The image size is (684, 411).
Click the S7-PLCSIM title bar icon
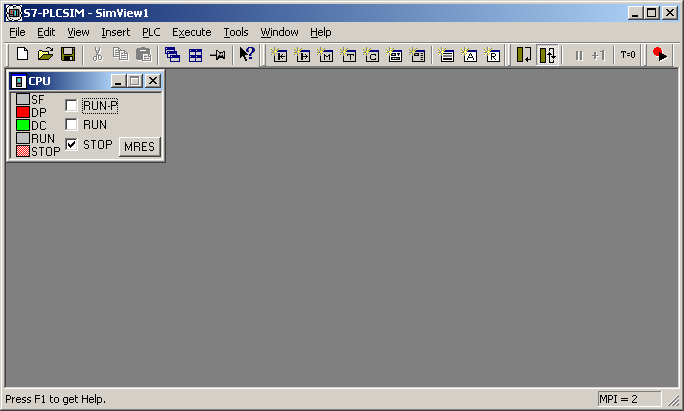(x=14, y=13)
